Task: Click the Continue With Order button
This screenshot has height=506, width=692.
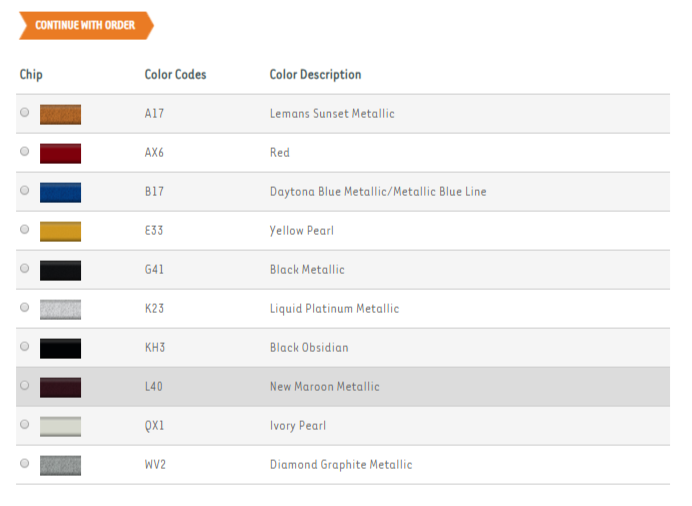Action: (x=85, y=25)
